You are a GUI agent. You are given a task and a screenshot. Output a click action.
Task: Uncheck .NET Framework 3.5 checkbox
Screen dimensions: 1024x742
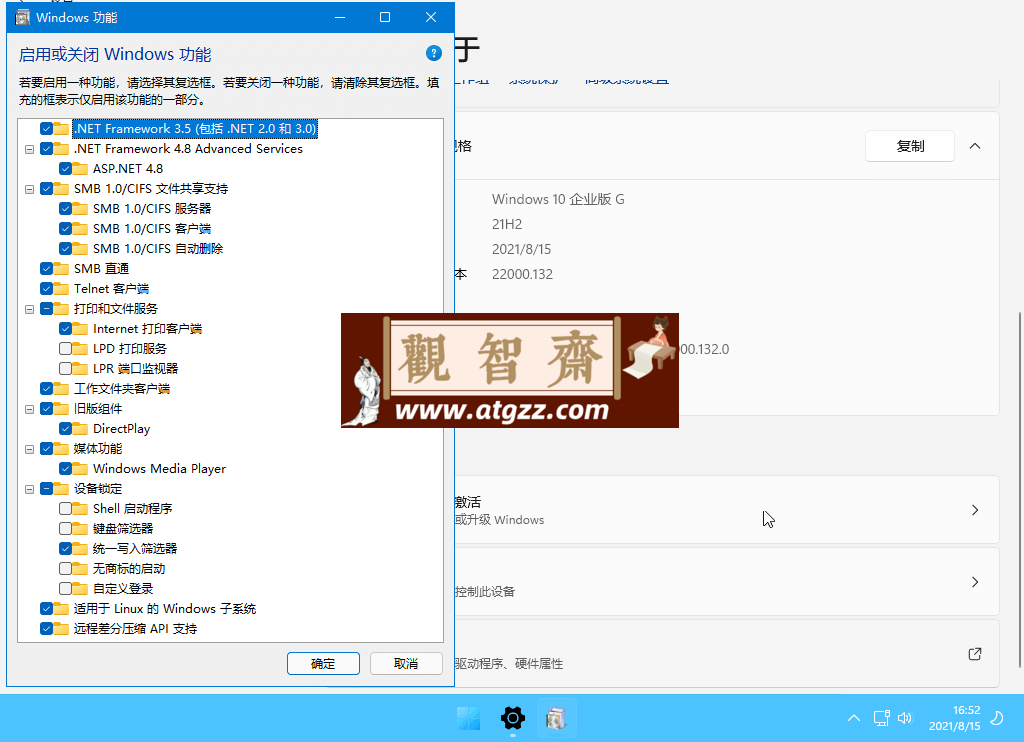click(x=46, y=129)
